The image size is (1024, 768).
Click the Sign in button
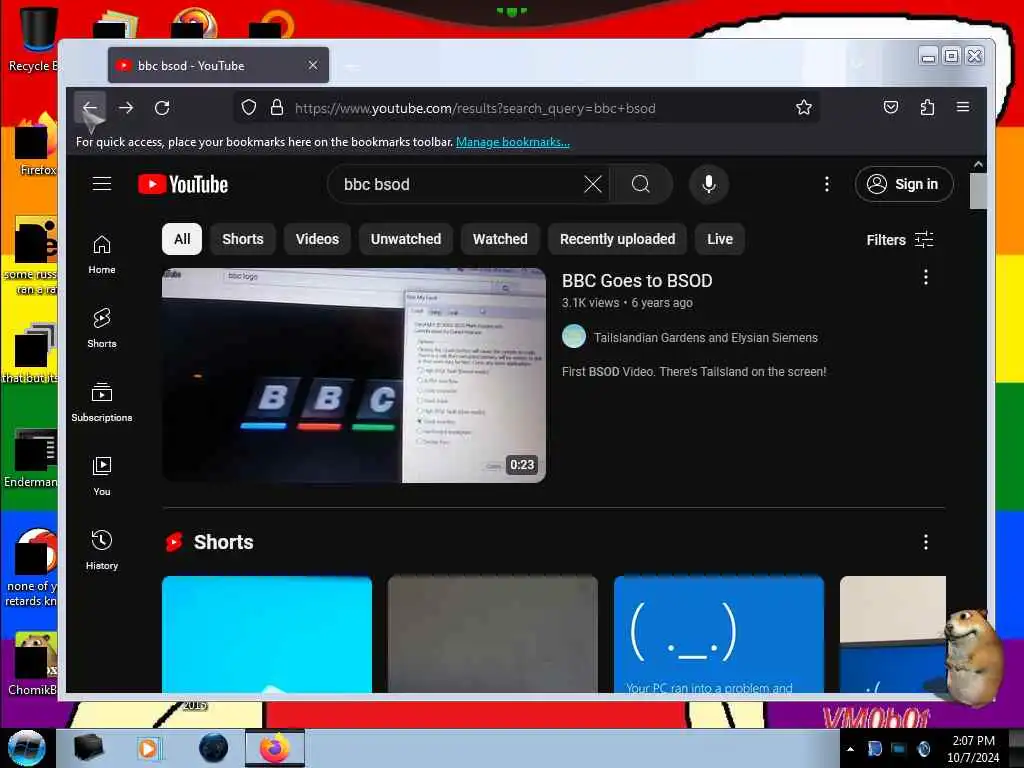point(904,184)
